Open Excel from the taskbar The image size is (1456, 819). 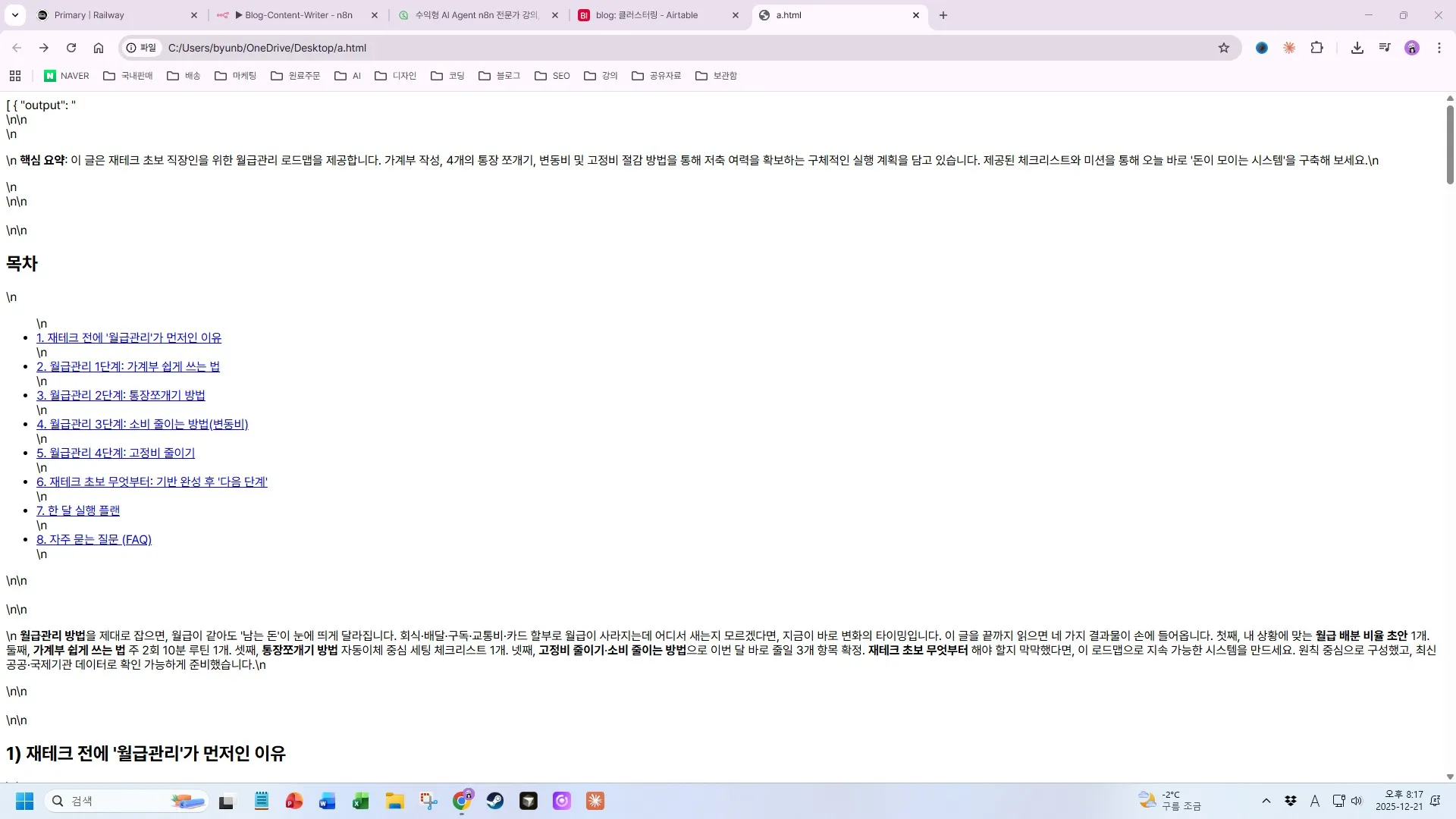point(360,801)
